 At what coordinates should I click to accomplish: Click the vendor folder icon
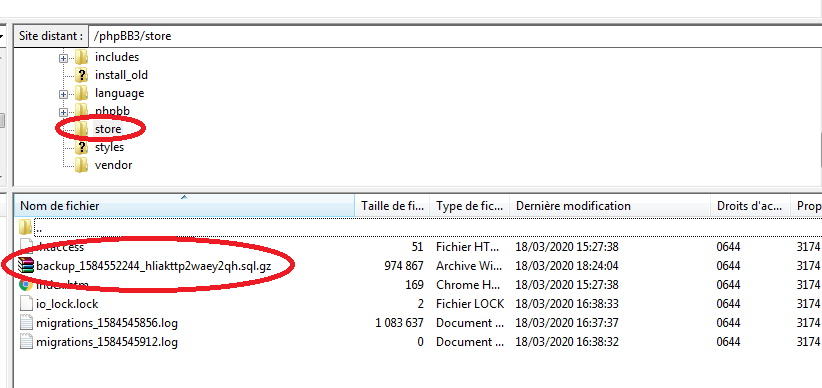click(x=81, y=165)
